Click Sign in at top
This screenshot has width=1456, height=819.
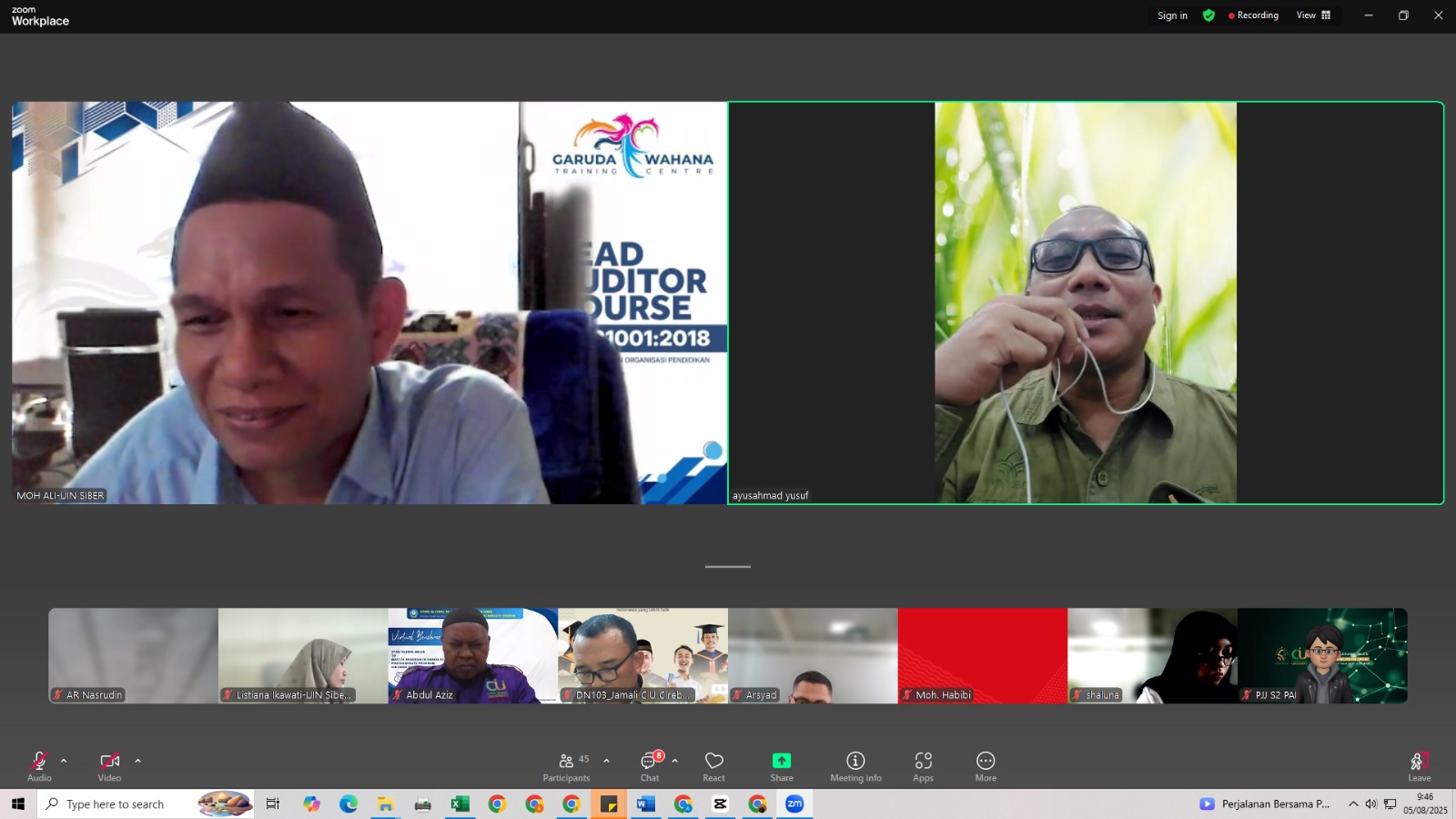tap(1172, 15)
